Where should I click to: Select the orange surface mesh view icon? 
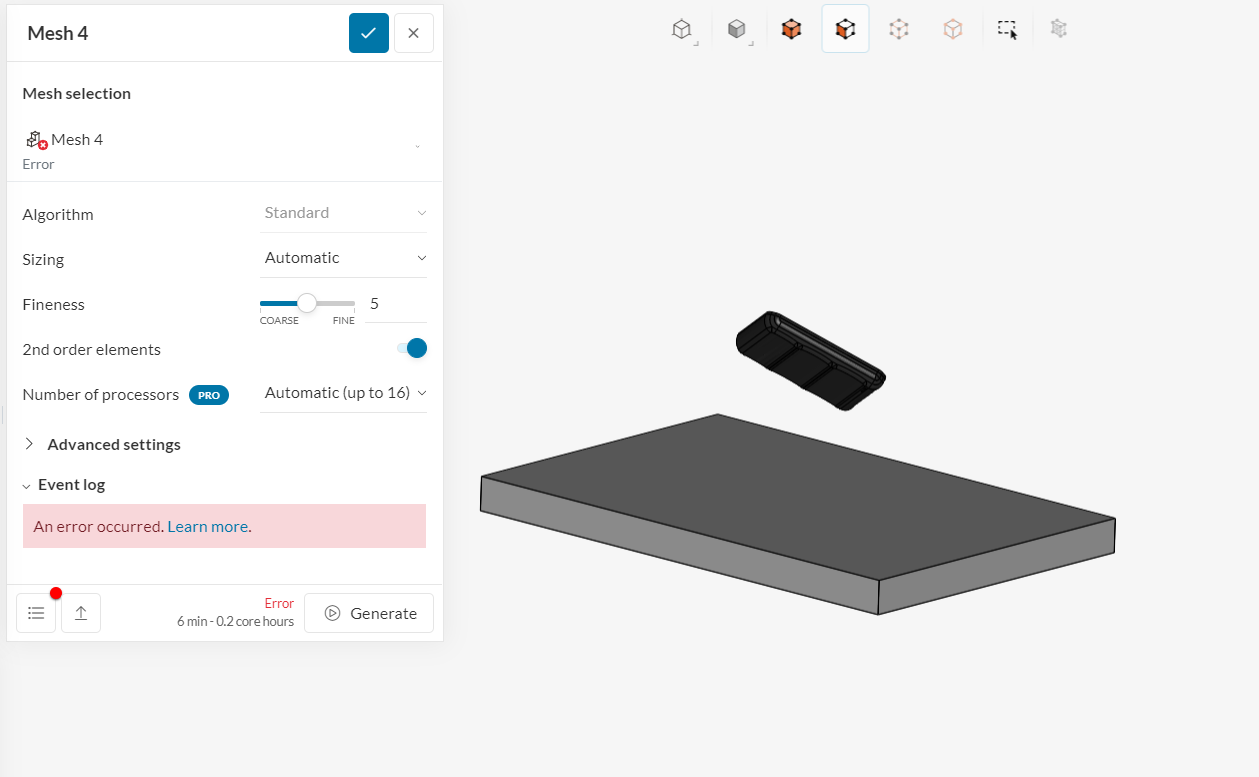click(x=791, y=29)
